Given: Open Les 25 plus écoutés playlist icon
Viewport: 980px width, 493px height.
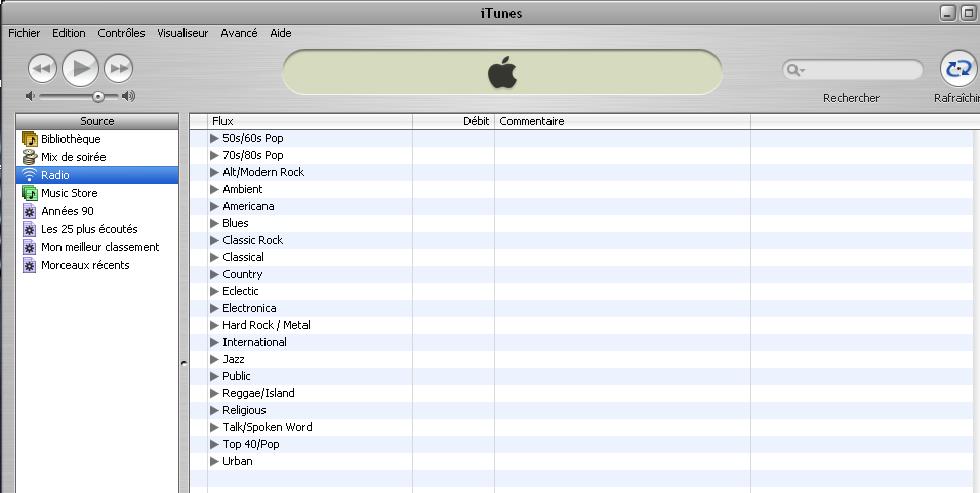Looking at the screenshot, I should pos(29,229).
